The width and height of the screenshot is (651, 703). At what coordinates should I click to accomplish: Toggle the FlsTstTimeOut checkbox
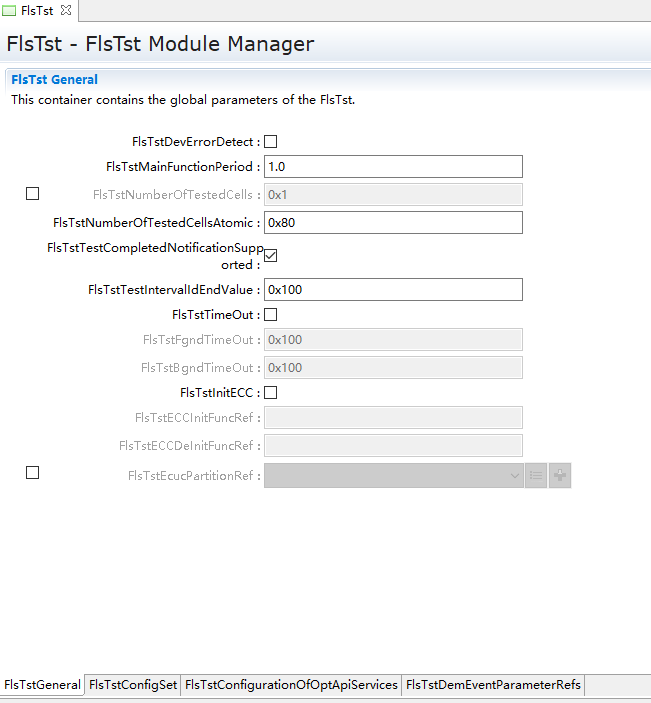click(270, 315)
